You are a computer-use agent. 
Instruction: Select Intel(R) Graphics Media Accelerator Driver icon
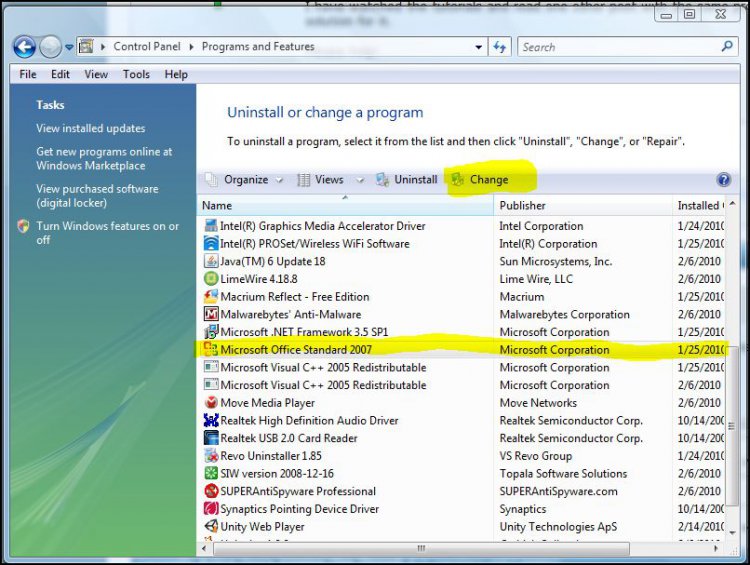click(x=210, y=225)
